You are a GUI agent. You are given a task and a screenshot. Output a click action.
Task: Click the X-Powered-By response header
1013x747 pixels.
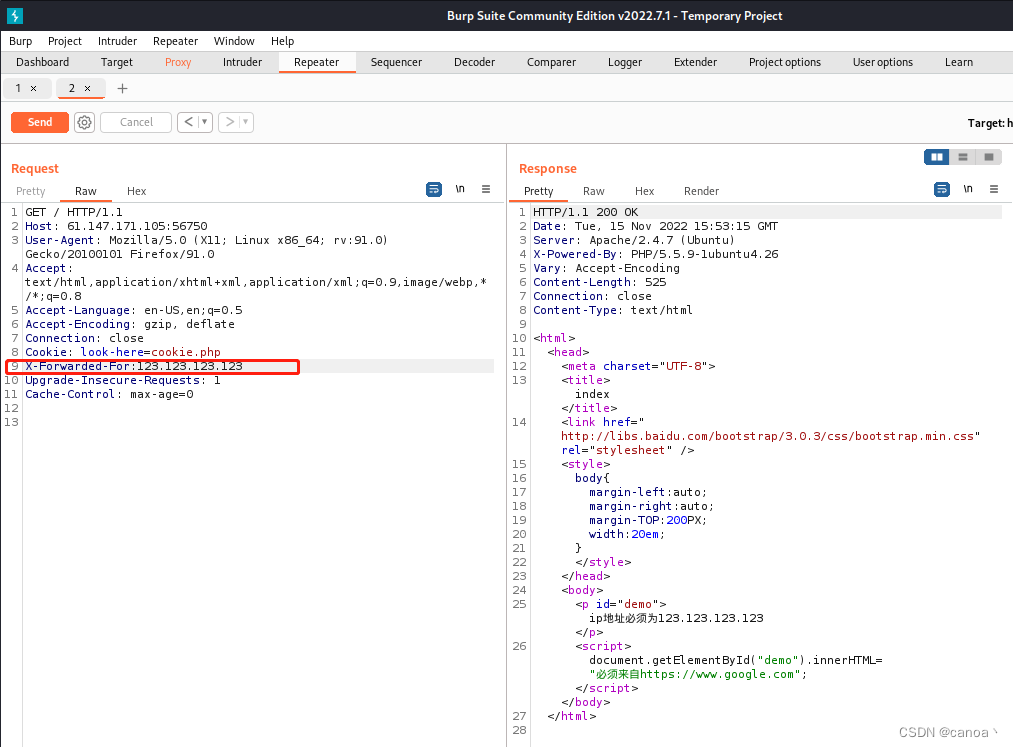click(656, 254)
